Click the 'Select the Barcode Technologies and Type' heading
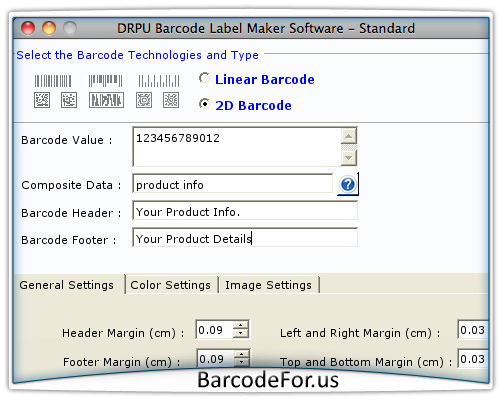The image size is (500, 400). 137,55
